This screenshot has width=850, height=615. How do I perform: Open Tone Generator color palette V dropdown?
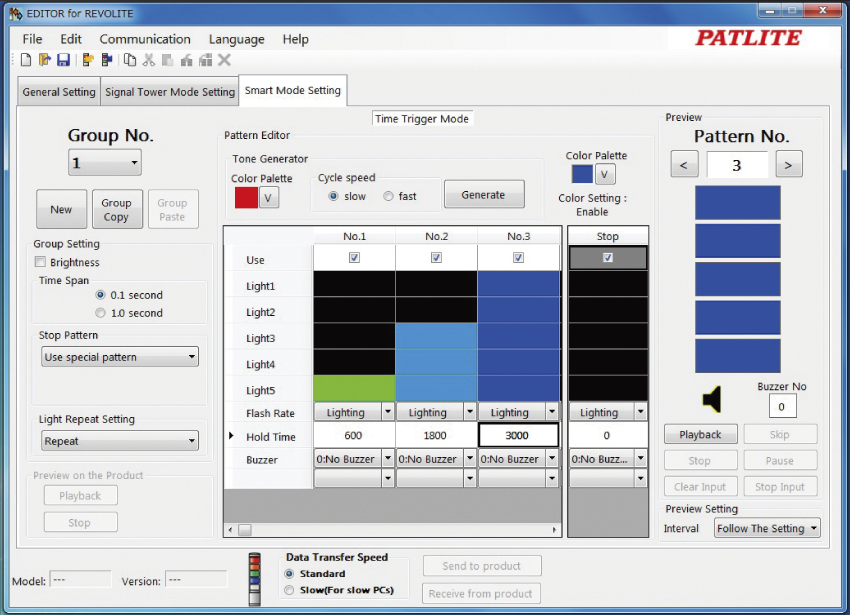click(268, 198)
